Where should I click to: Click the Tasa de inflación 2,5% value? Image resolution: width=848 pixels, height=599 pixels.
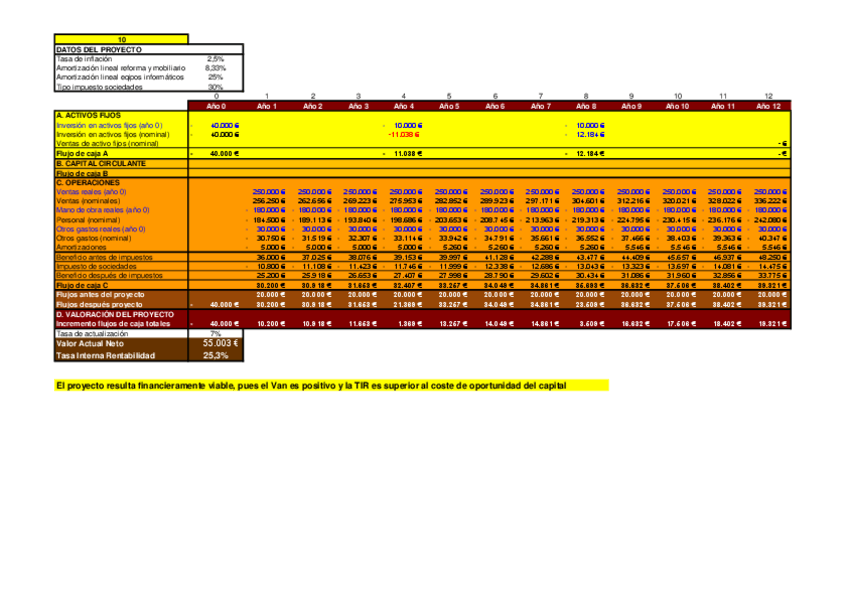[x=215, y=59]
